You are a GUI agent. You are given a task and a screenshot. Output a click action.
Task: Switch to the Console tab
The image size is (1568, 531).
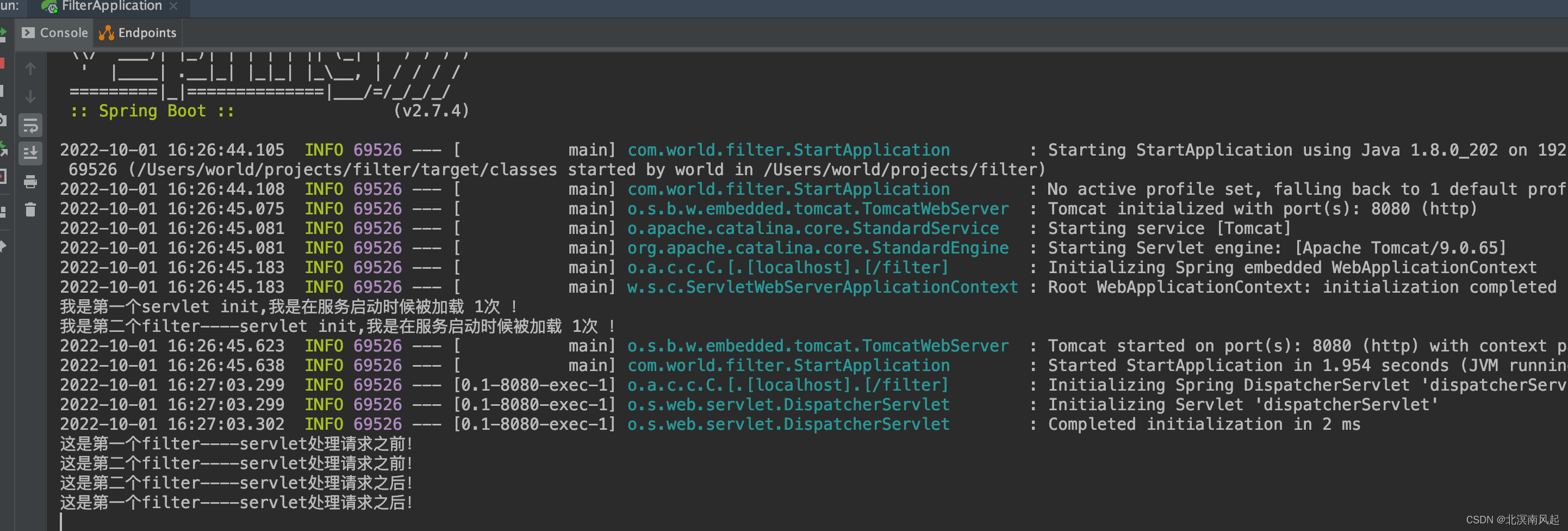[55, 33]
